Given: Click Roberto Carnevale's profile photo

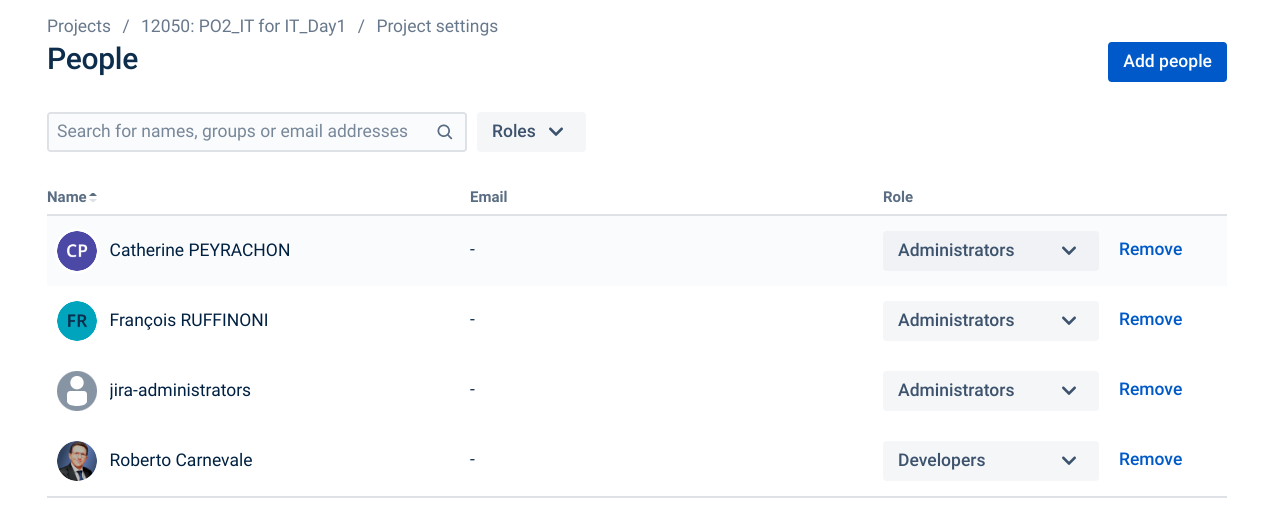Looking at the screenshot, I should coord(77,461).
